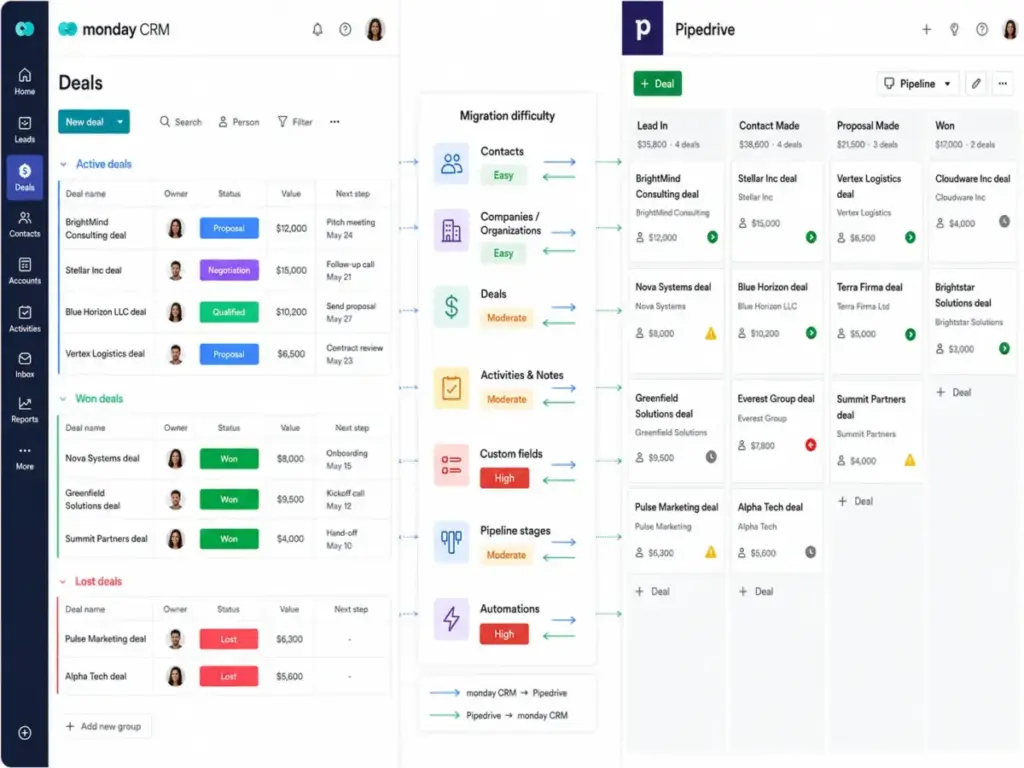
Task: Click the Qualified status of Blue Horizon deal
Action: pyautogui.click(x=229, y=312)
